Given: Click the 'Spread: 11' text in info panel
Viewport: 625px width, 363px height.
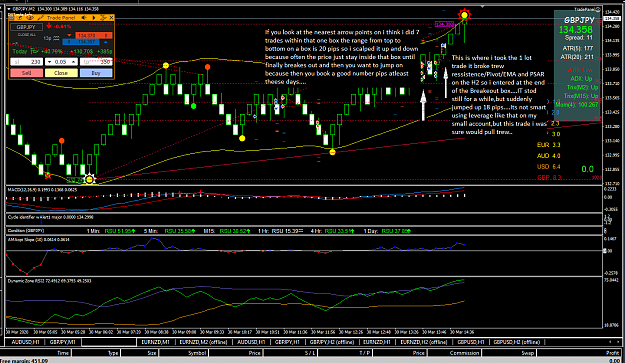Looking at the screenshot, I should pyautogui.click(x=579, y=37).
